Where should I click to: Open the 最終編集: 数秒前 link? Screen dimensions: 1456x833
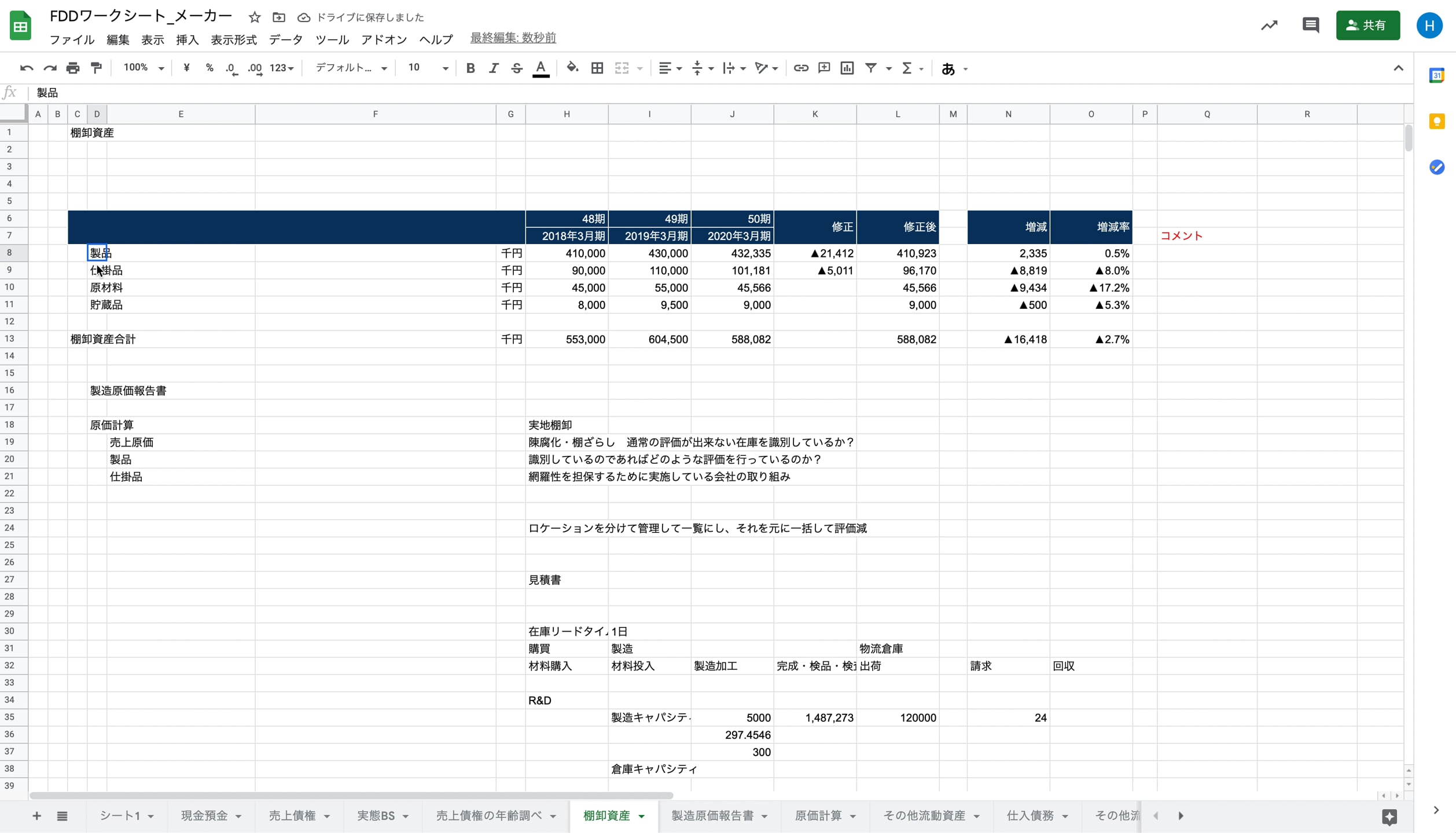click(513, 38)
